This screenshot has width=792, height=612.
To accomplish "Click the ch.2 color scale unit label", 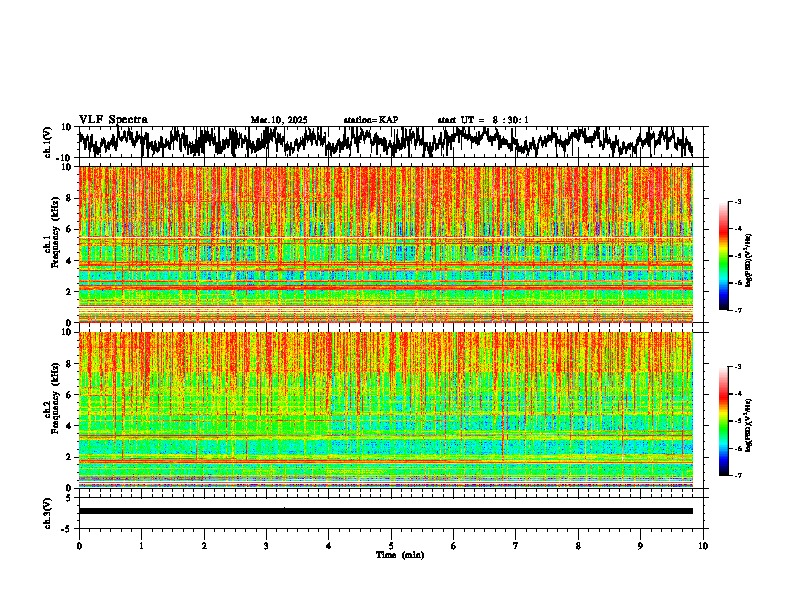I will 749,425.
